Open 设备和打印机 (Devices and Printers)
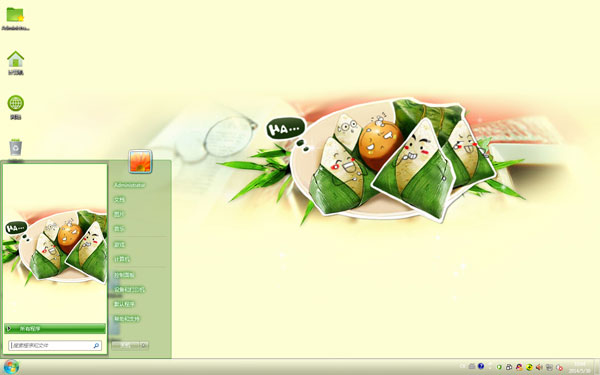This screenshot has width=600, height=375. [129, 289]
